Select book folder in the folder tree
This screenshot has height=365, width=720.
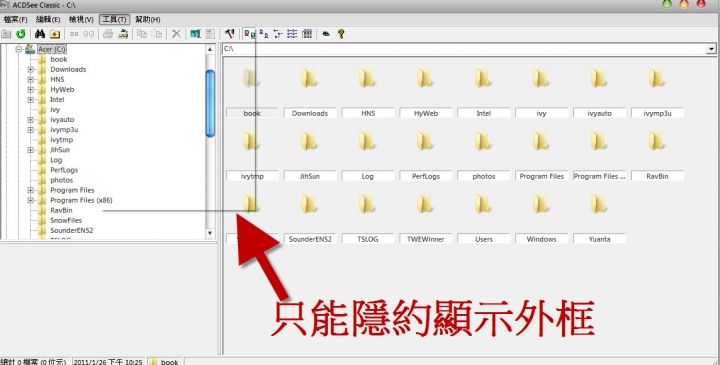[x=59, y=59]
